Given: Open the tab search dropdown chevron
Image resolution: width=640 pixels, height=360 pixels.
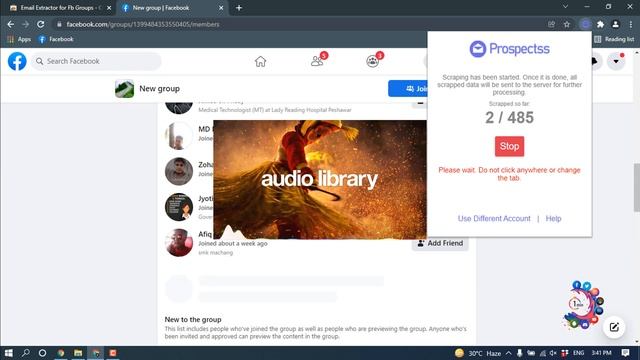Looking at the screenshot, I should click(x=565, y=7).
